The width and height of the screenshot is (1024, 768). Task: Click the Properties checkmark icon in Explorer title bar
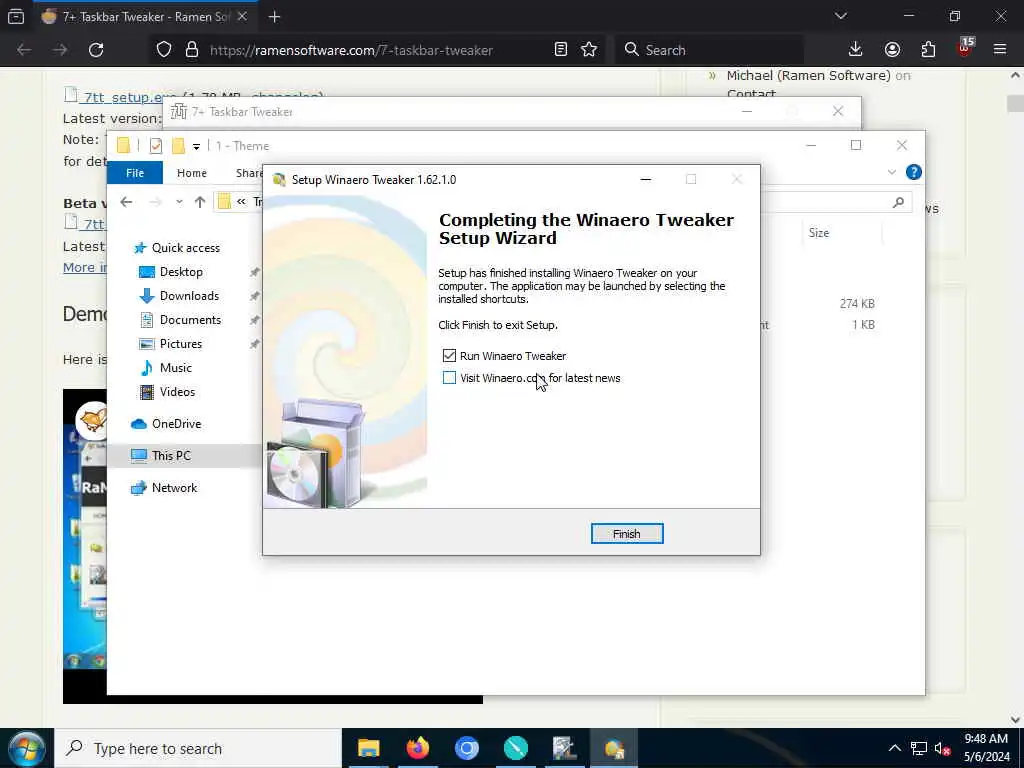[x=155, y=146]
